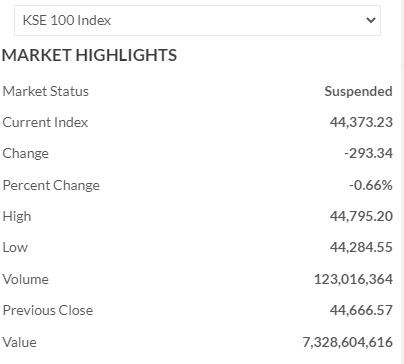Click the Volume label
404x364 pixels.
click(x=26, y=279)
